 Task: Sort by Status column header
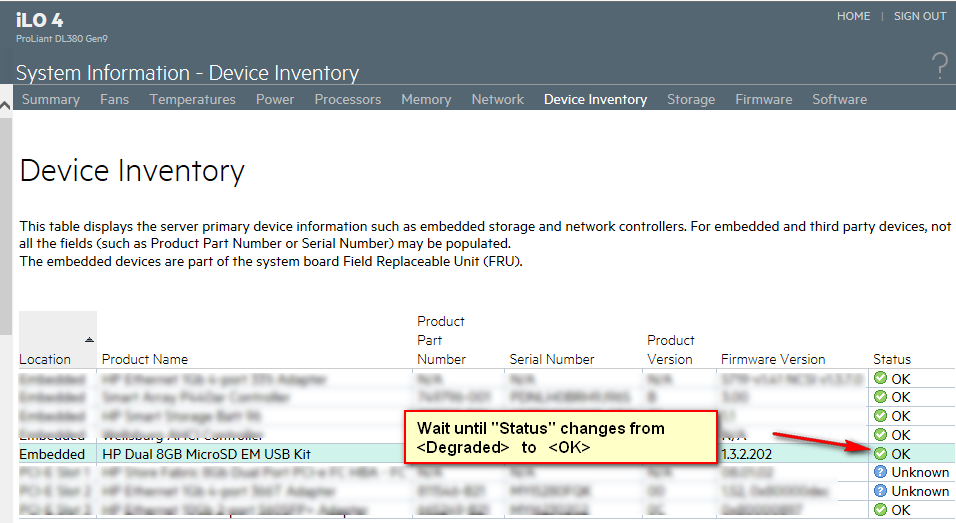tap(891, 359)
